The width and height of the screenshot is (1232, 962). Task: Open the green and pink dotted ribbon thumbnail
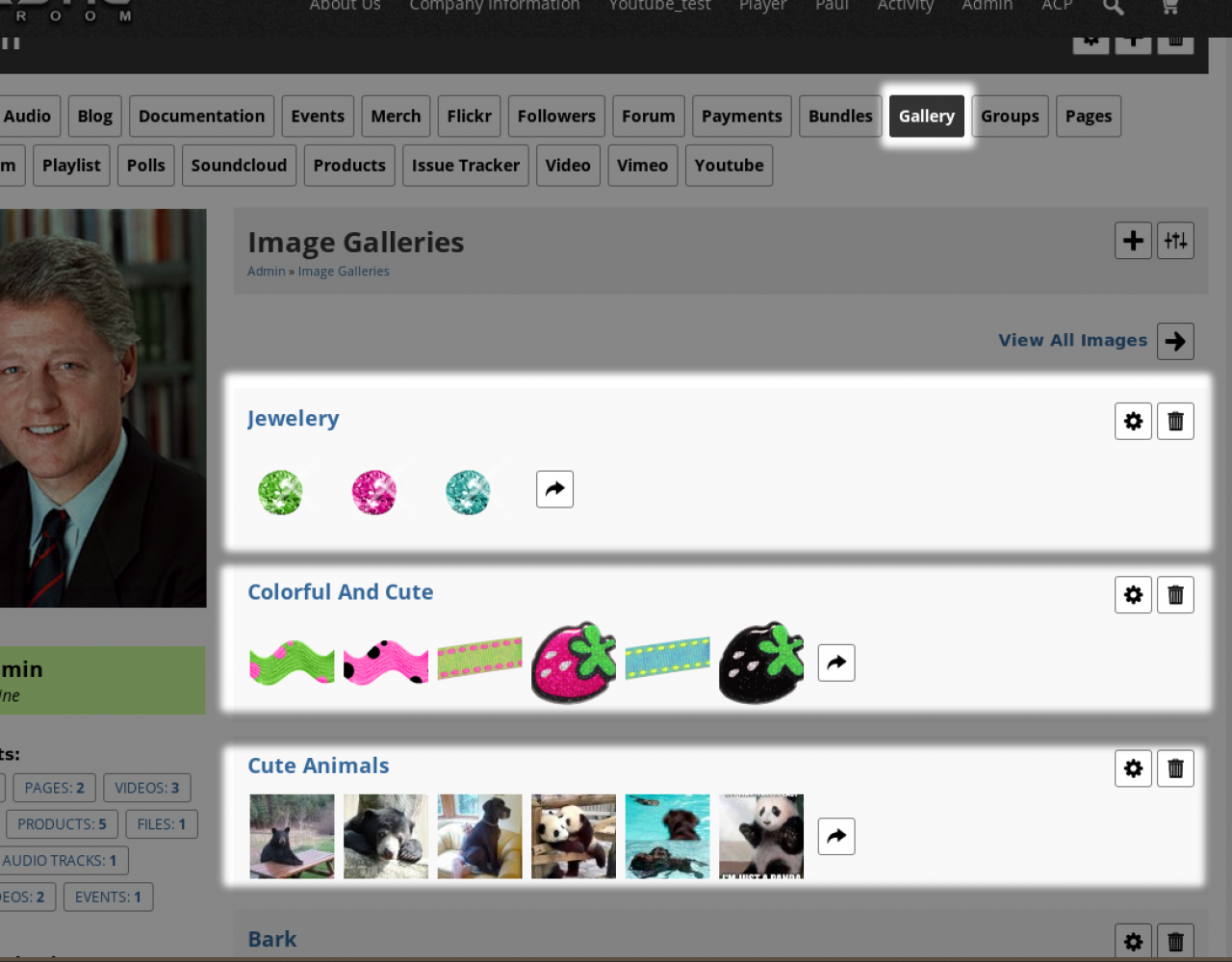point(479,659)
